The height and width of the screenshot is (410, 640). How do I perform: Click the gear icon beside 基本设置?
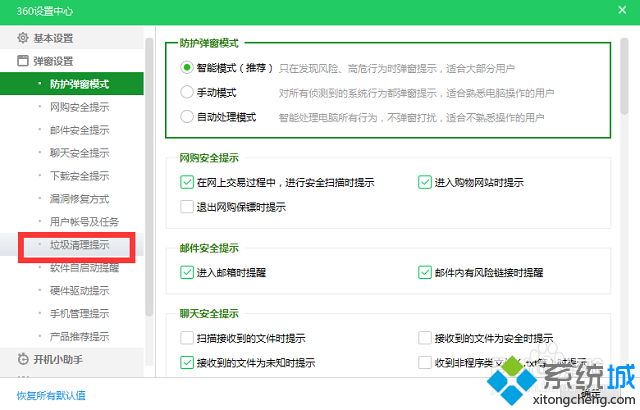[23, 38]
